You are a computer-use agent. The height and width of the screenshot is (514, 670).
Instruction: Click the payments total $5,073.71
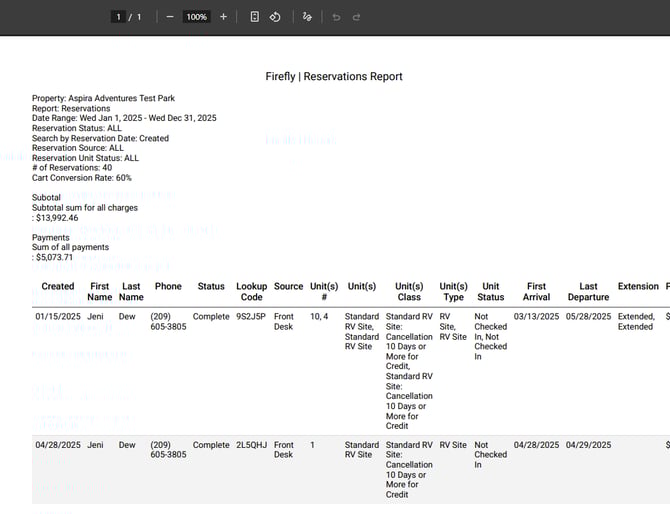tap(55, 257)
